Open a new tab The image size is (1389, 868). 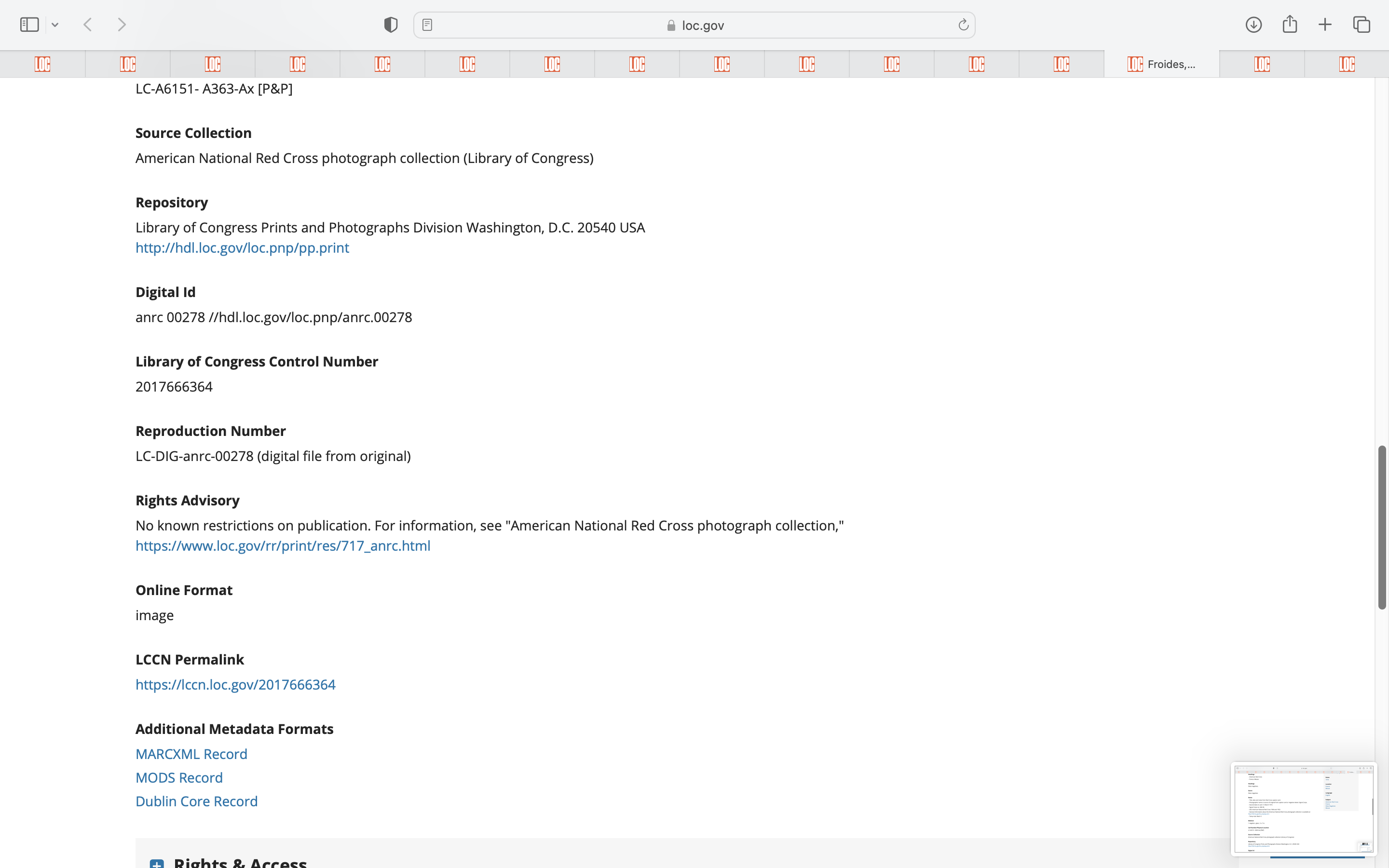tap(1325, 25)
